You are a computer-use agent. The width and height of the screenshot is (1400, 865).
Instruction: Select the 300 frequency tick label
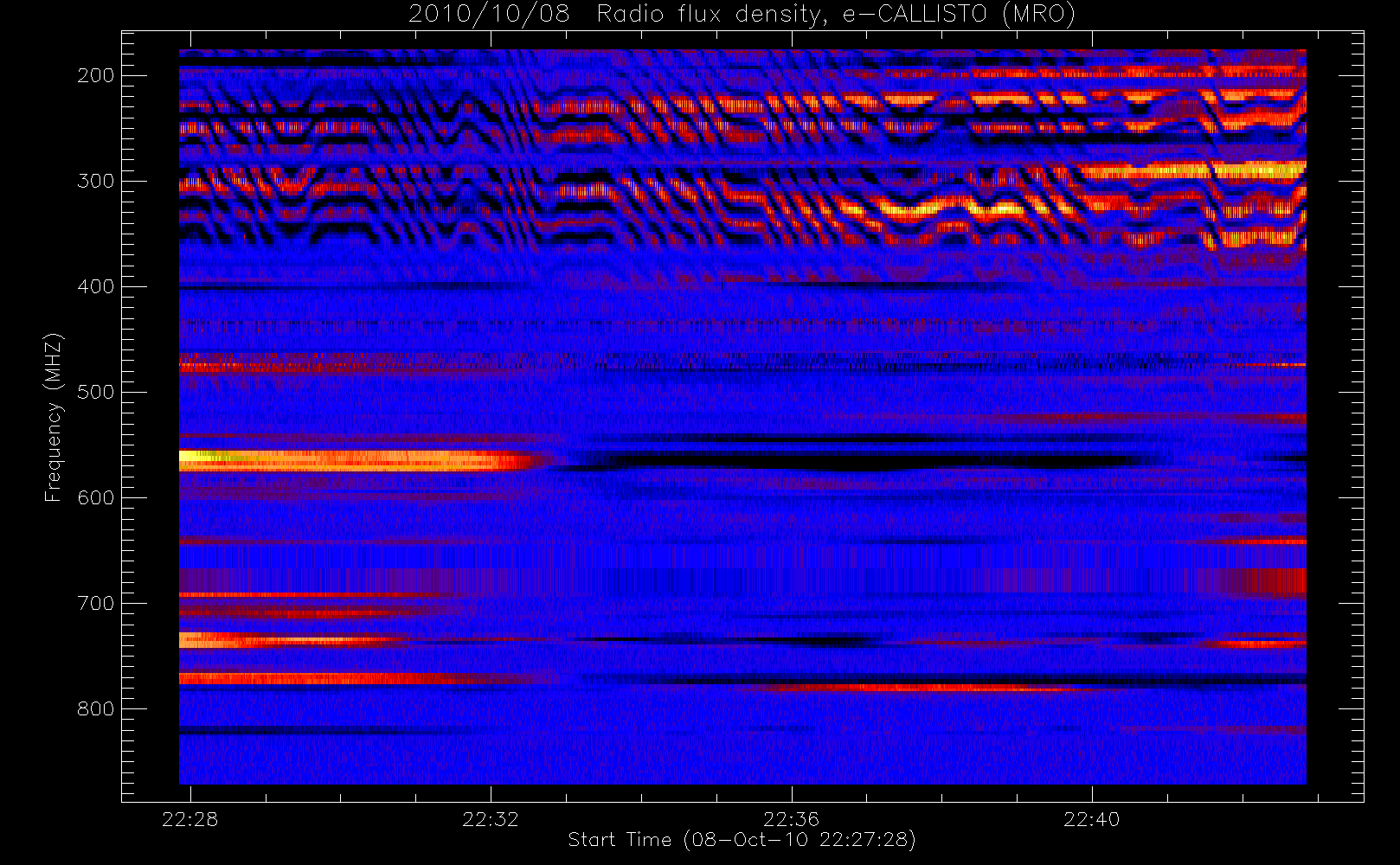point(95,181)
